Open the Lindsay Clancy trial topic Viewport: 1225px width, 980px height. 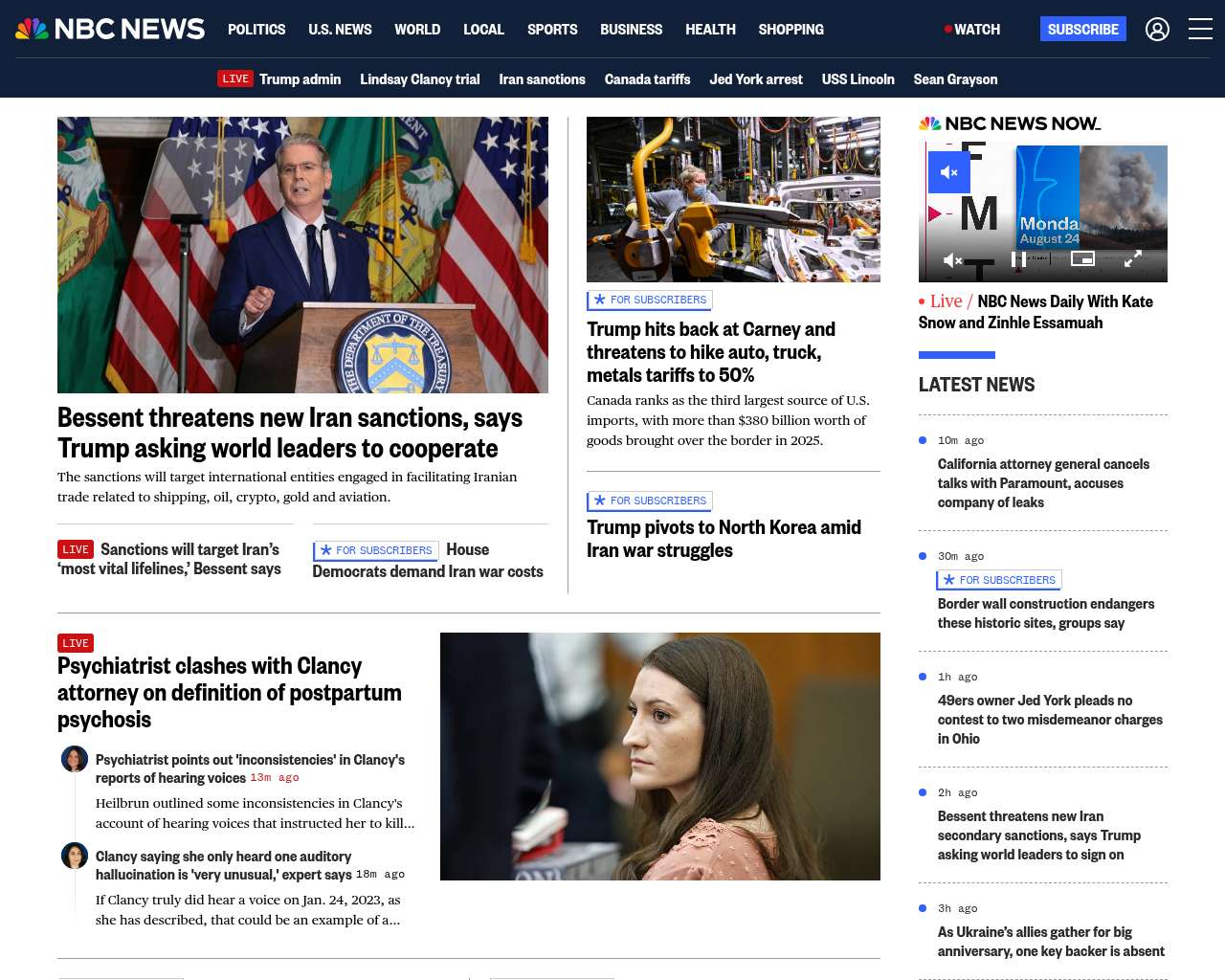(420, 79)
